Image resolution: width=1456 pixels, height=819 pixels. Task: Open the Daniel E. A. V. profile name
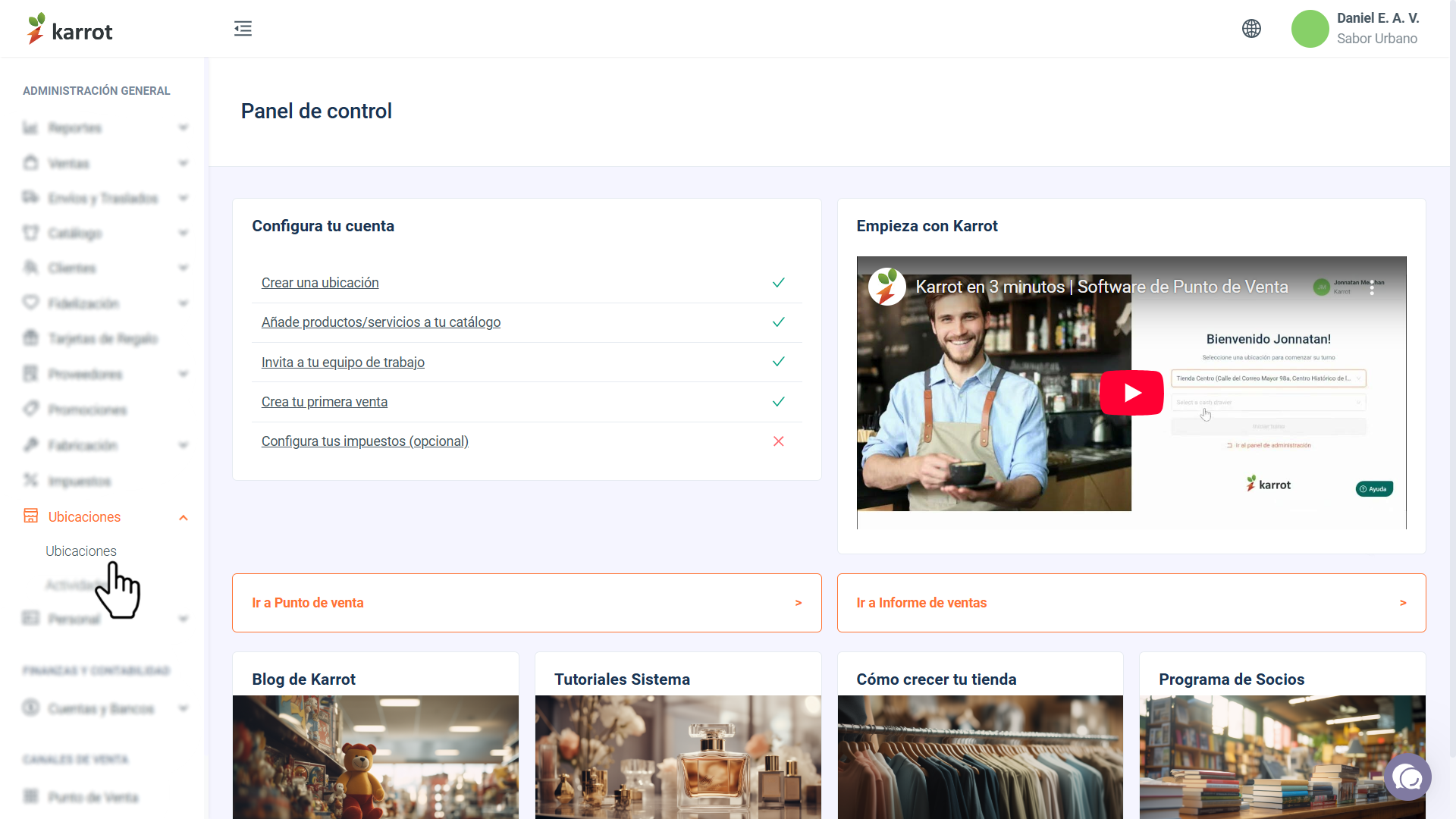click(1378, 18)
